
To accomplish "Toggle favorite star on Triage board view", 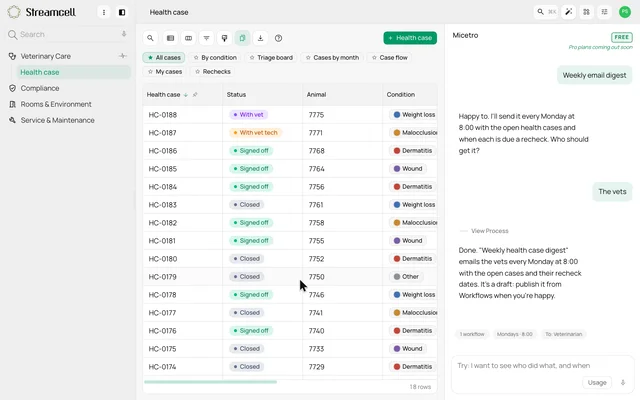I will pyautogui.click(x=252, y=58).
